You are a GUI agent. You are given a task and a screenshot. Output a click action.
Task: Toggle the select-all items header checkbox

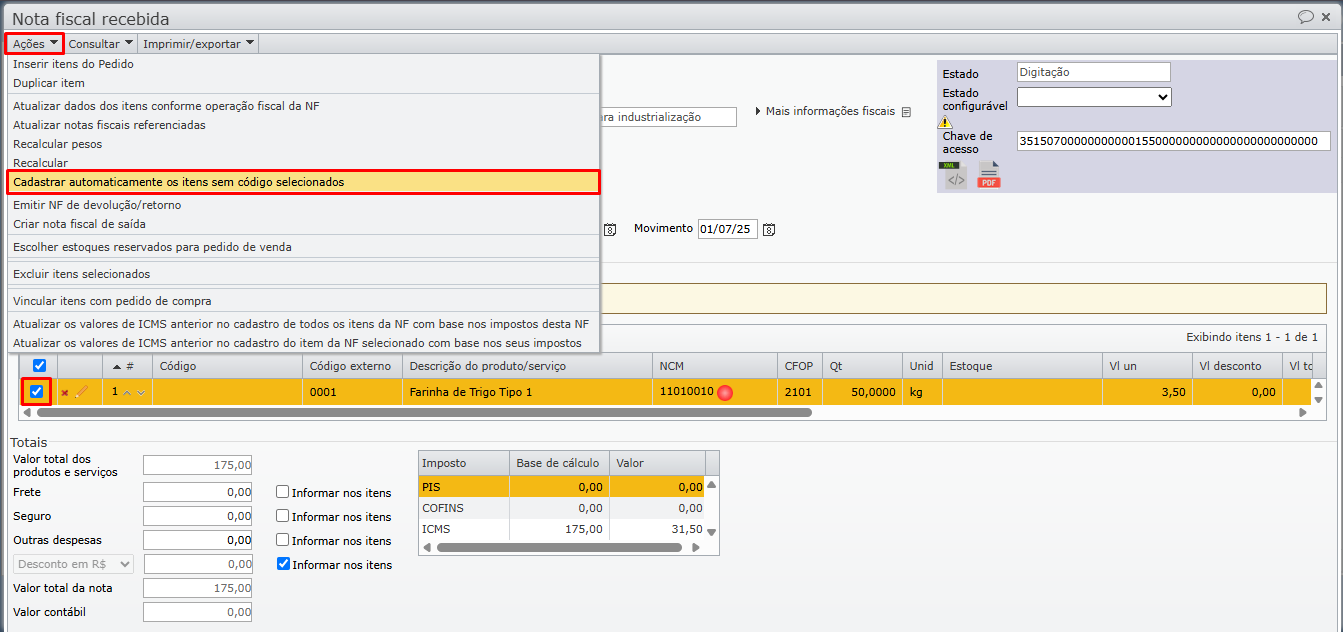[x=40, y=366]
